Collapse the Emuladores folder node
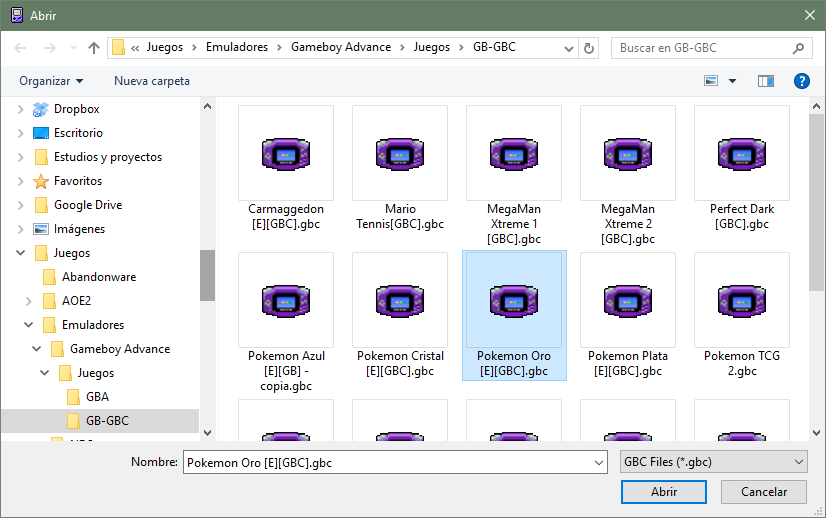Image resolution: width=826 pixels, height=518 pixels. 28,325
